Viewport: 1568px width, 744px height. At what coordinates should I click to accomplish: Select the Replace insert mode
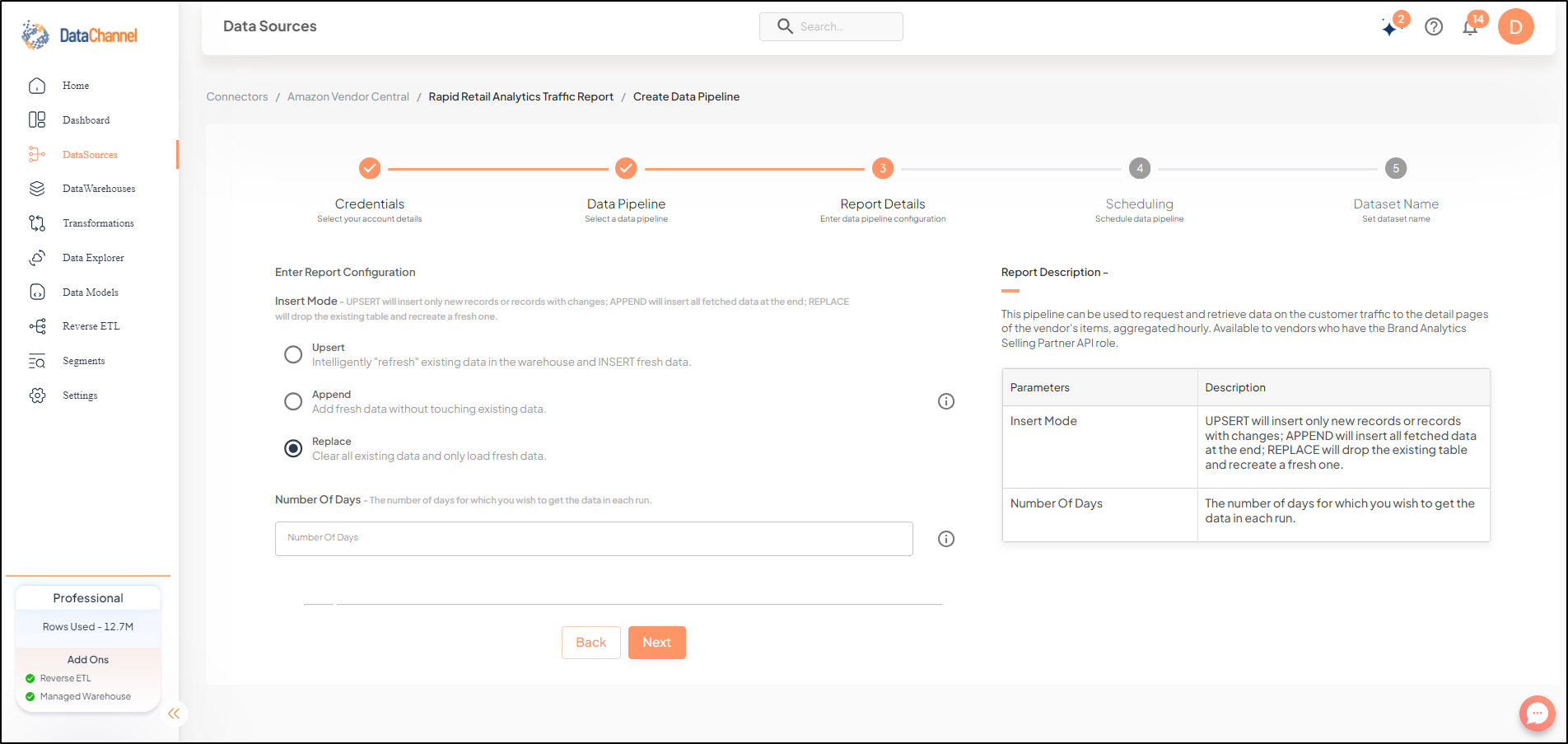click(293, 448)
